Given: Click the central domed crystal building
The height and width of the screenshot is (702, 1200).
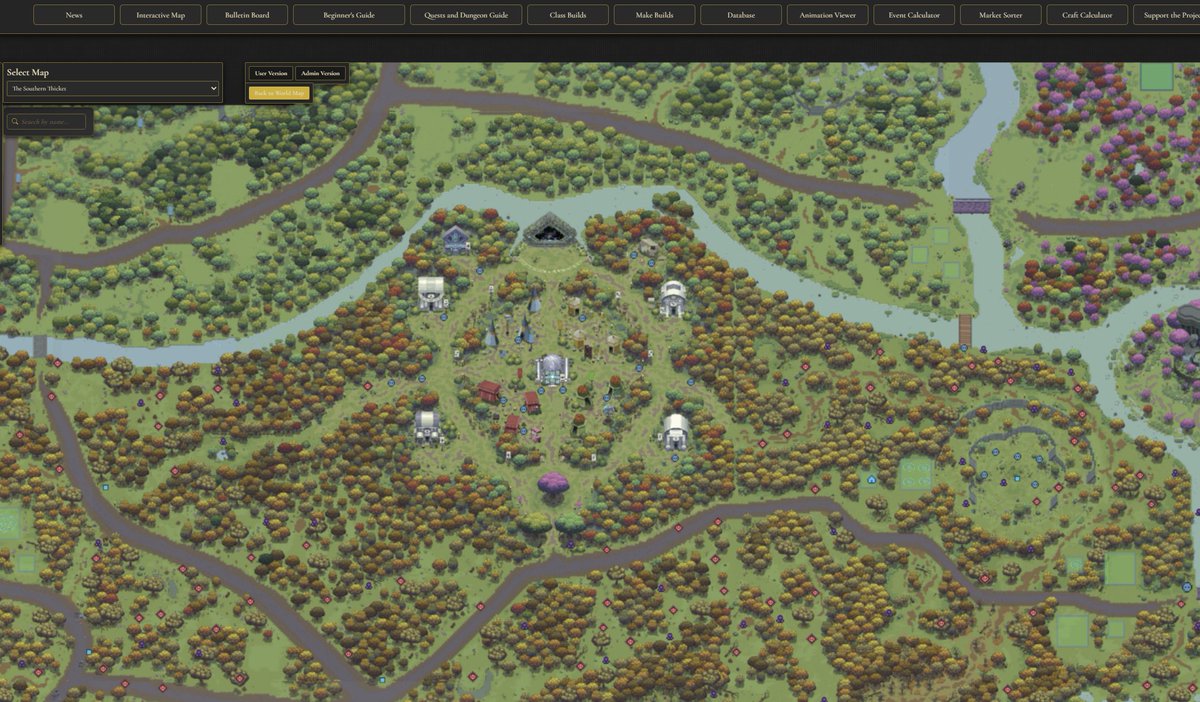Looking at the screenshot, I should [551, 368].
